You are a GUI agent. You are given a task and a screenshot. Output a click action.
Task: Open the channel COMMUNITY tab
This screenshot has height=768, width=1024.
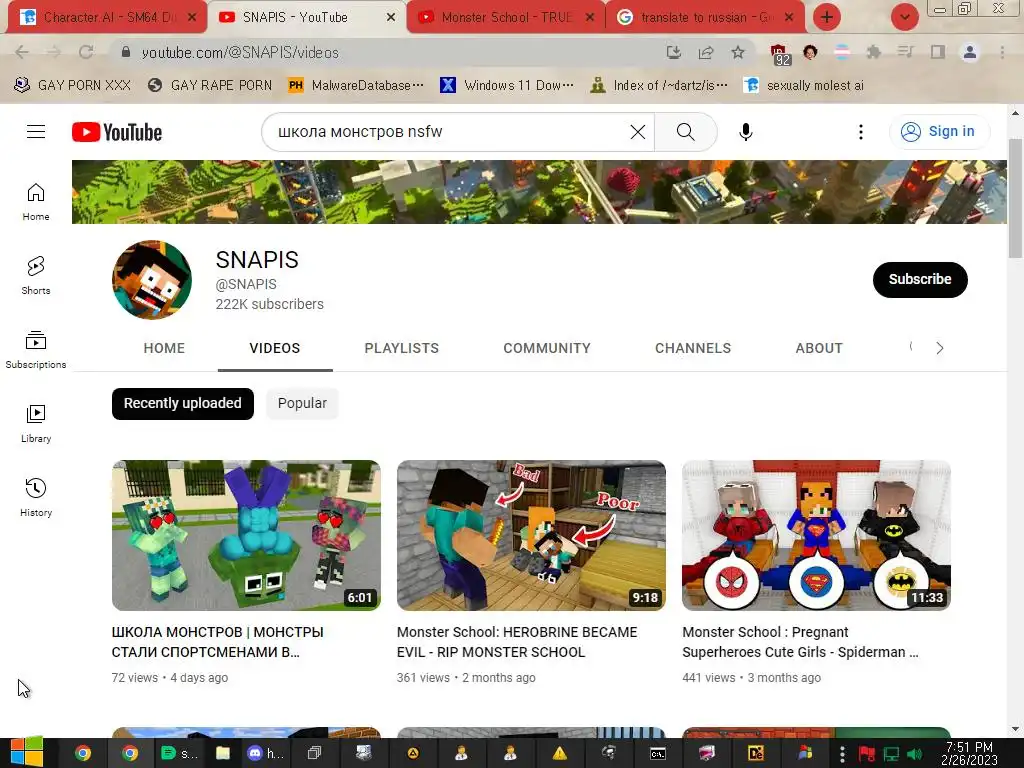tap(547, 348)
